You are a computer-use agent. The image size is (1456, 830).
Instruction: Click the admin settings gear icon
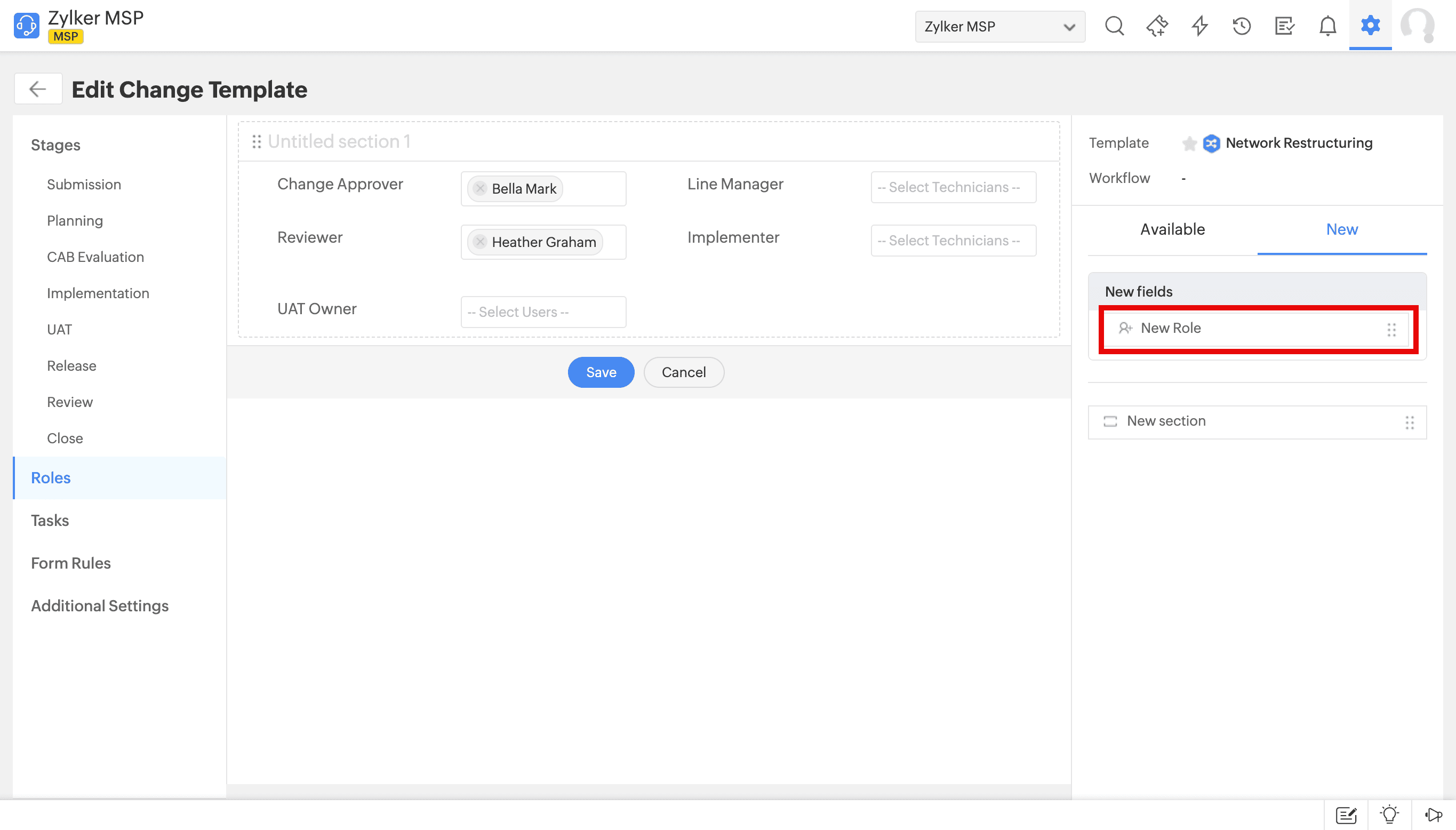pyautogui.click(x=1370, y=25)
